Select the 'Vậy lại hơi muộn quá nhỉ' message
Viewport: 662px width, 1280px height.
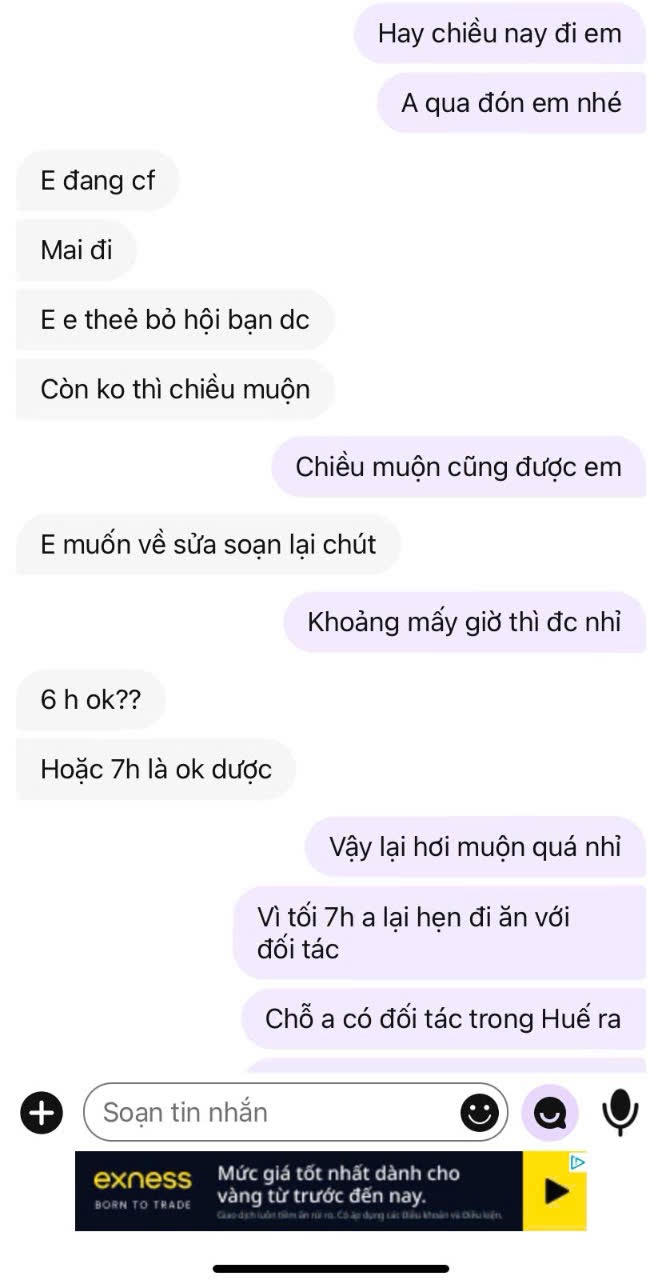point(475,848)
